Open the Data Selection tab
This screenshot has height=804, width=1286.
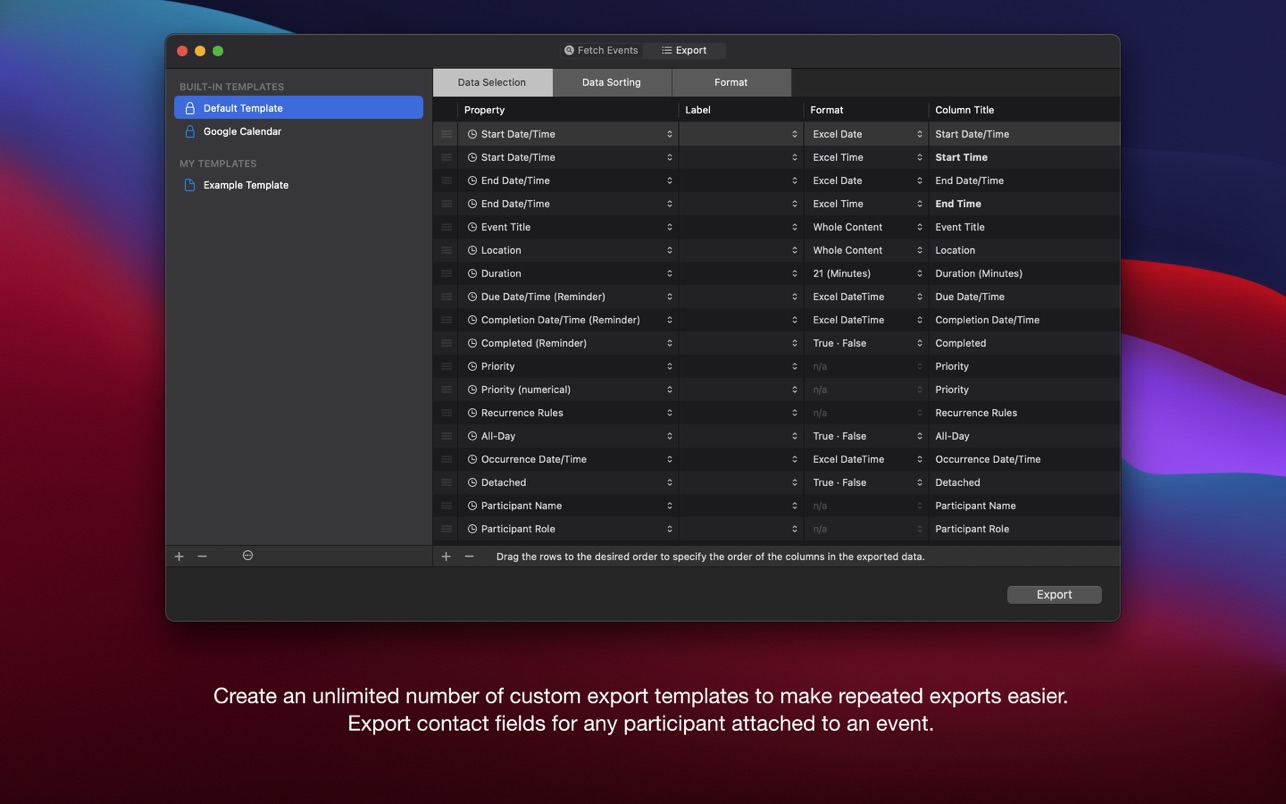[492, 82]
